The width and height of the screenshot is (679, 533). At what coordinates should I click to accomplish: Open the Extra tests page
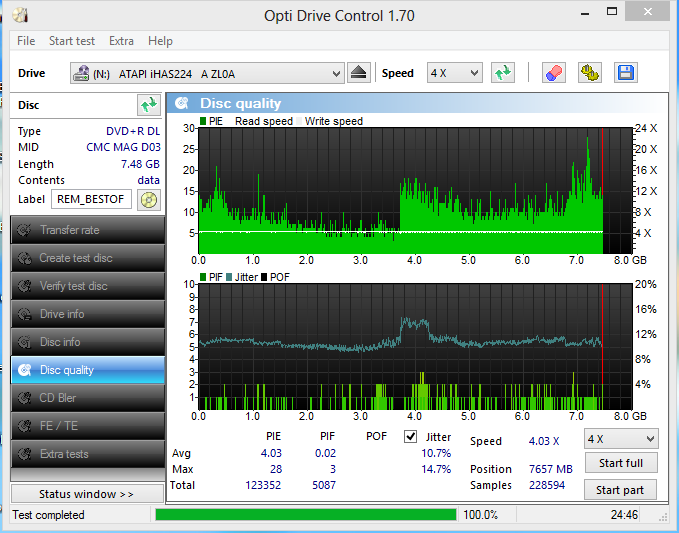click(x=87, y=454)
